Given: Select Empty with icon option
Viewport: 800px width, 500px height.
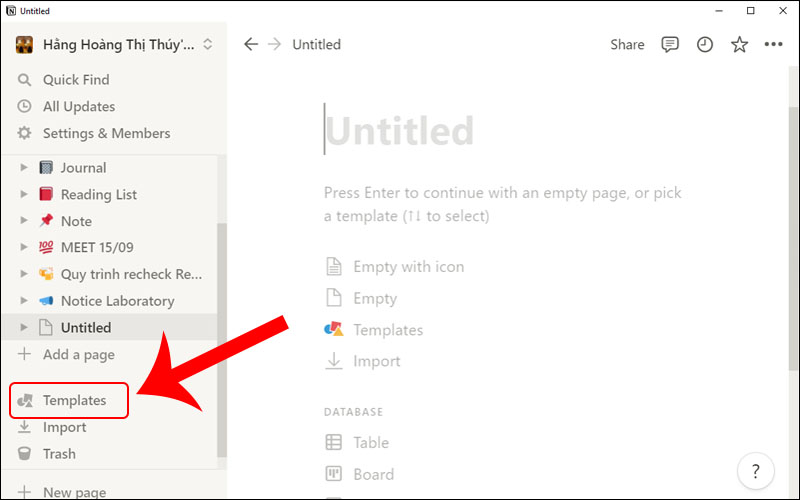Looking at the screenshot, I should click(408, 267).
